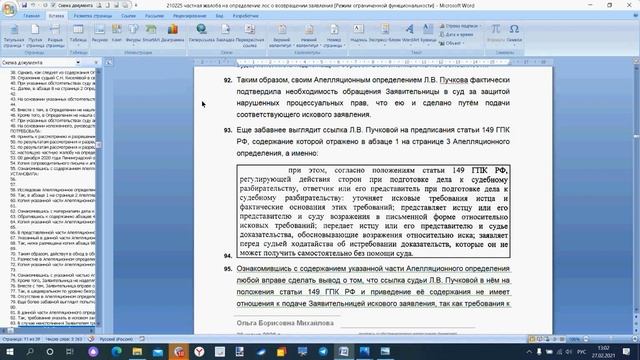The image size is (640, 360).
Task: Insert a Cover Page (Титульная страница)
Action: click(x=13, y=36)
